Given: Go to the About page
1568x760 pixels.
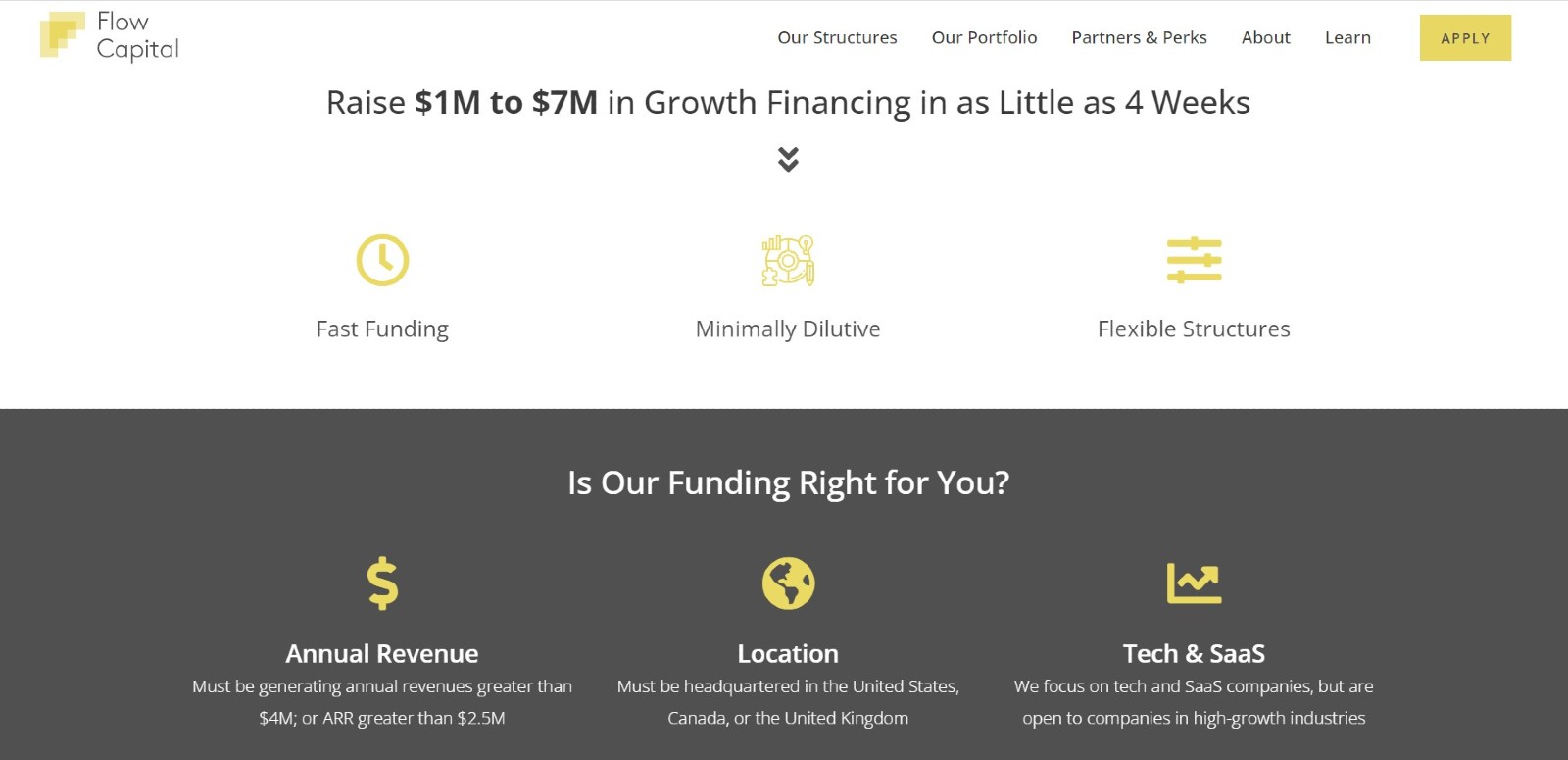Looking at the screenshot, I should (x=1265, y=37).
